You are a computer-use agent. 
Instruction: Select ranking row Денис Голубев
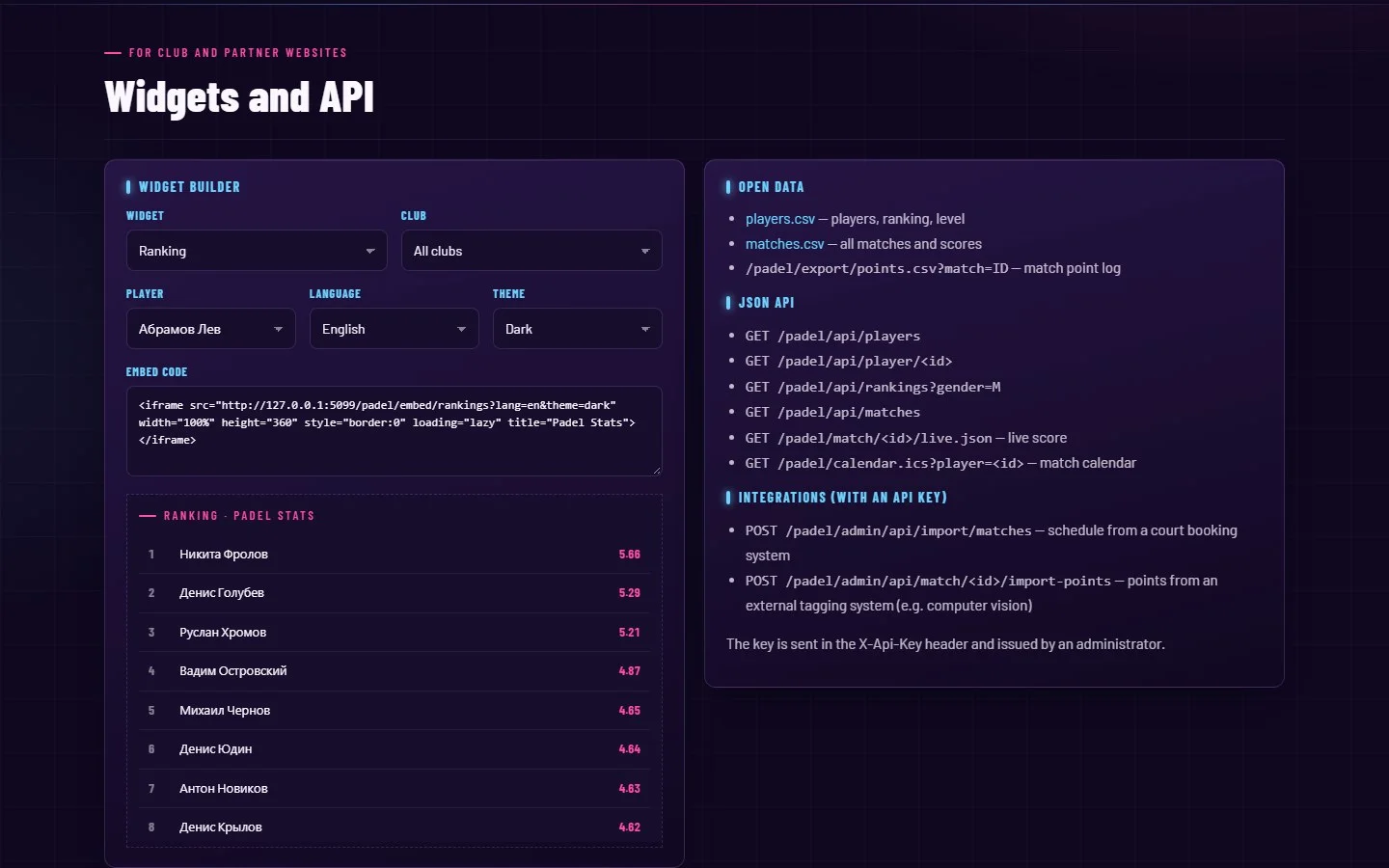395,593
